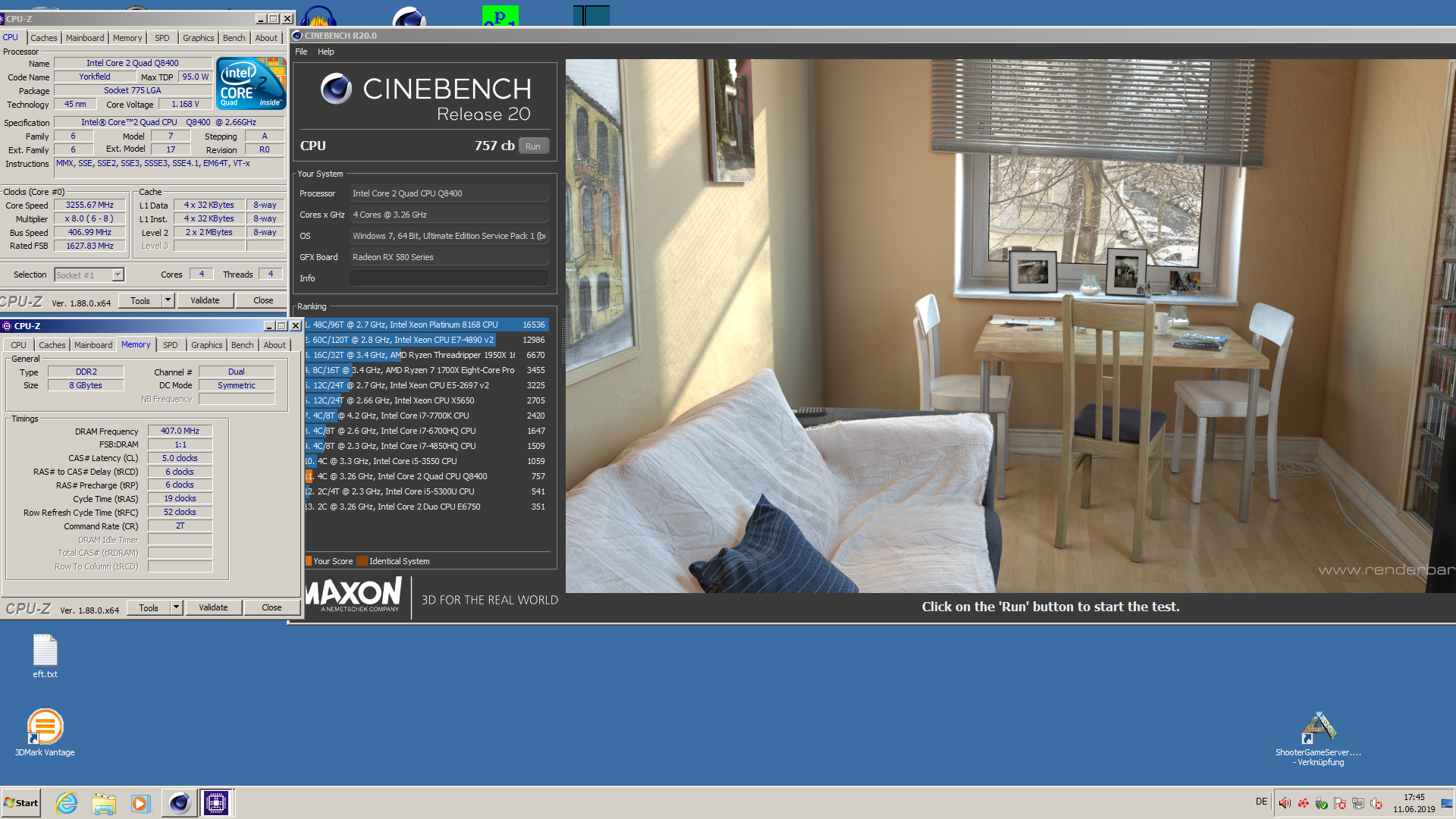
Task: Open the DE language indicator in tray
Action: (1261, 802)
